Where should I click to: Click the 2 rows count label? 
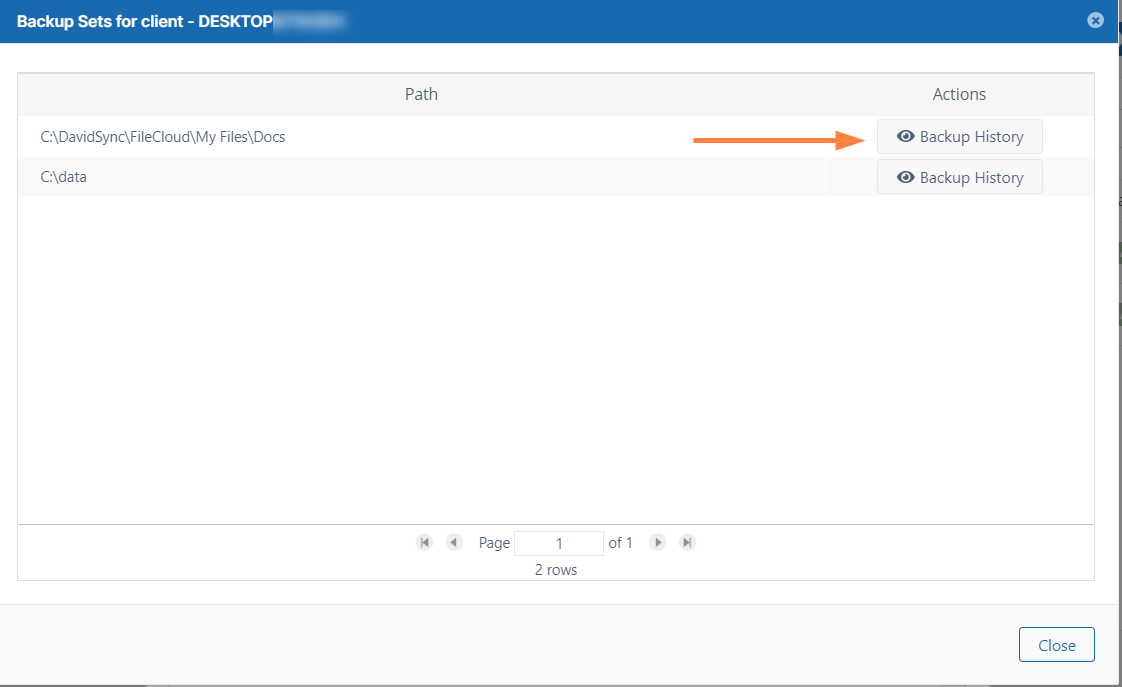coord(554,569)
